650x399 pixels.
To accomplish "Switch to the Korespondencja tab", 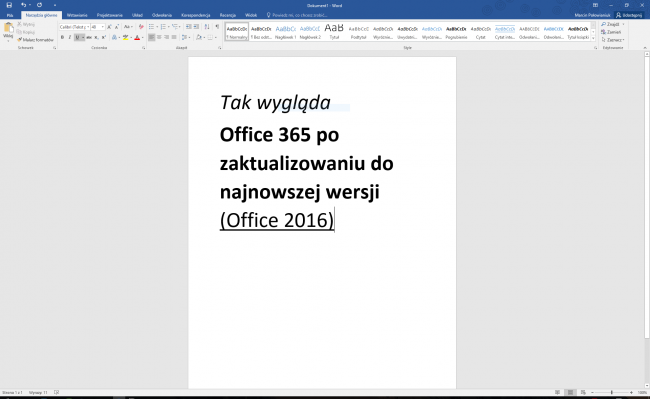I will click(196, 15).
